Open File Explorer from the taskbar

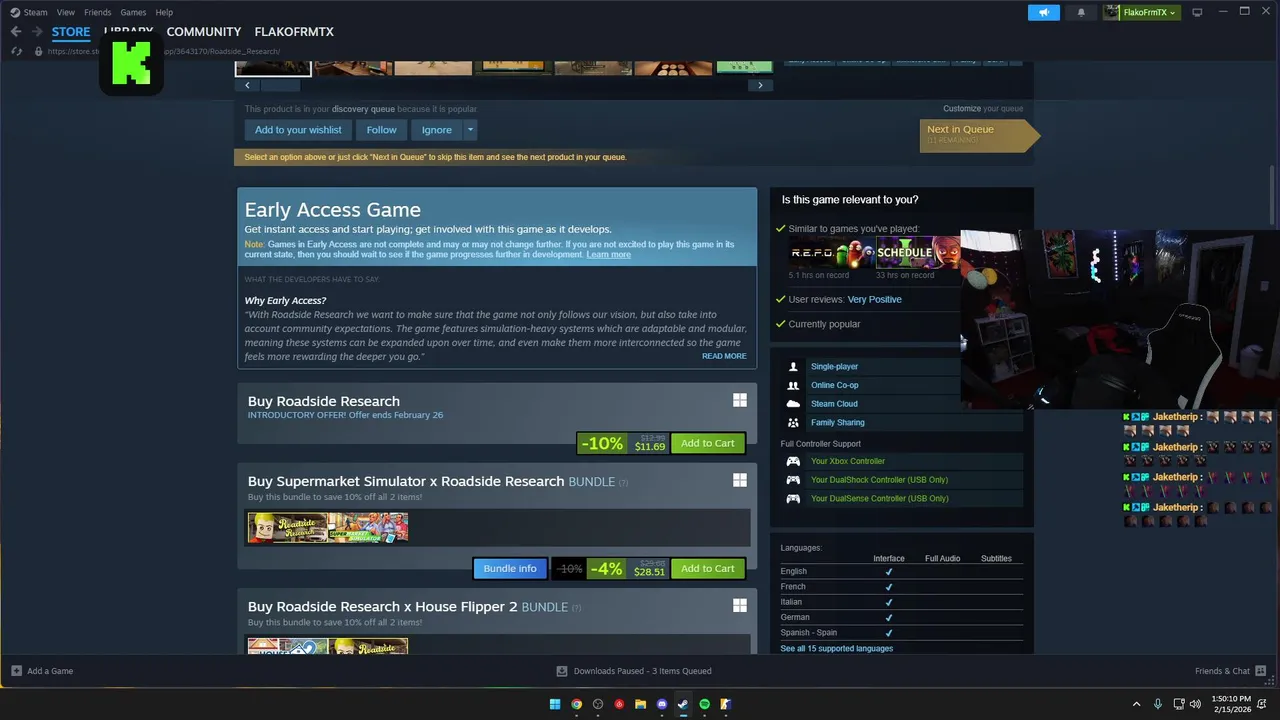(x=640, y=704)
